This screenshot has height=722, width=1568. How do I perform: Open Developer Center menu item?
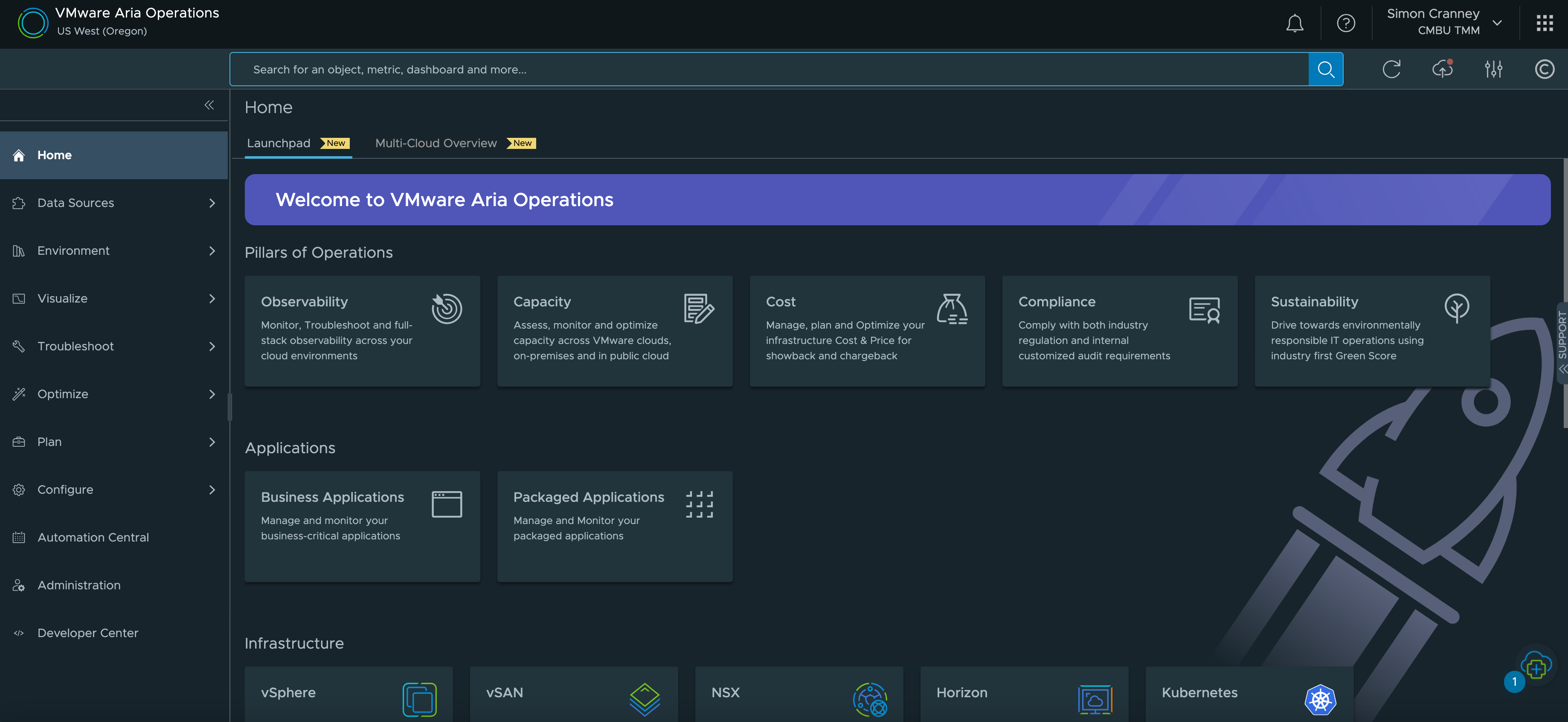[114, 633]
